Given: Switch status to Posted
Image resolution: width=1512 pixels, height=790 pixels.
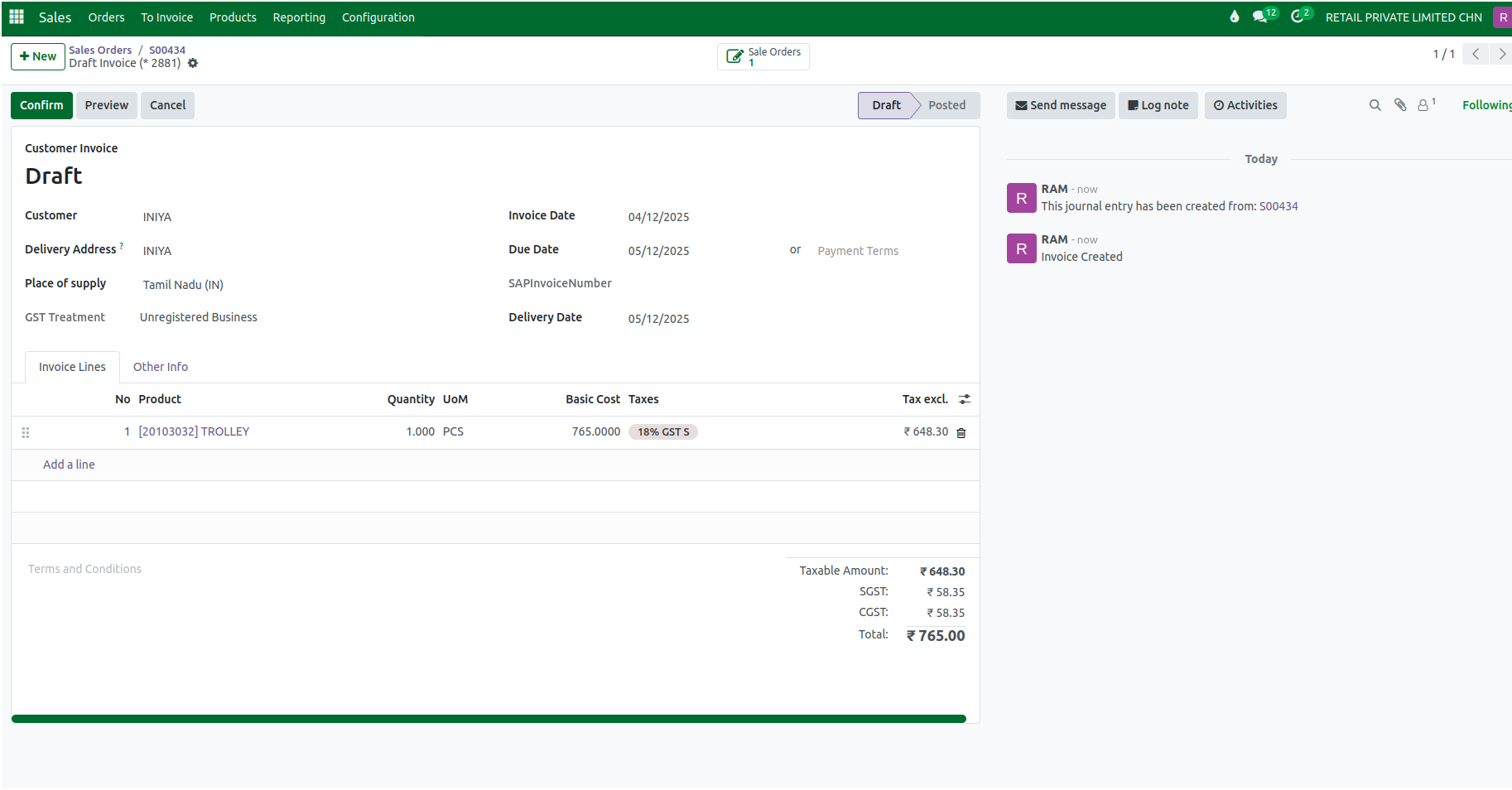Looking at the screenshot, I should point(946,105).
